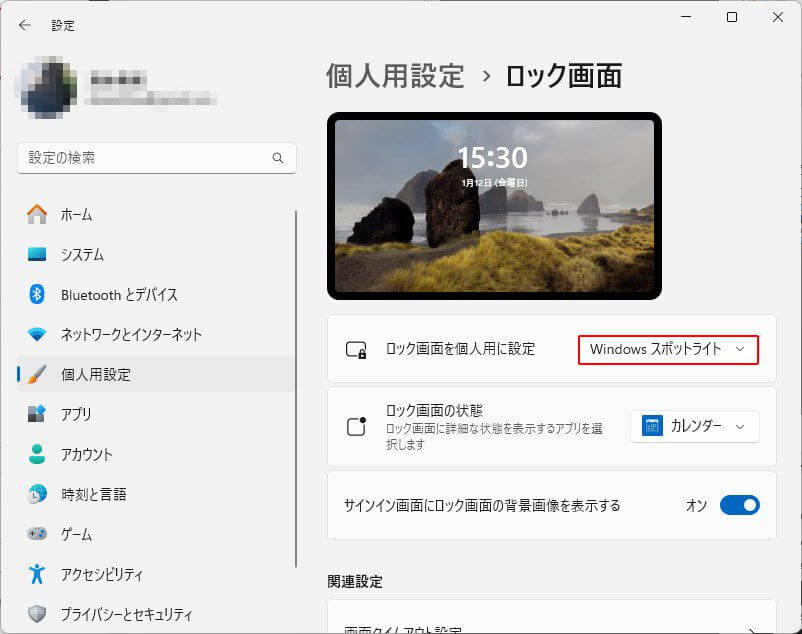Image resolution: width=802 pixels, height=634 pixels.
Task: Click the network Wi-Fi icon in sidebar
Action: pos(37,334)
